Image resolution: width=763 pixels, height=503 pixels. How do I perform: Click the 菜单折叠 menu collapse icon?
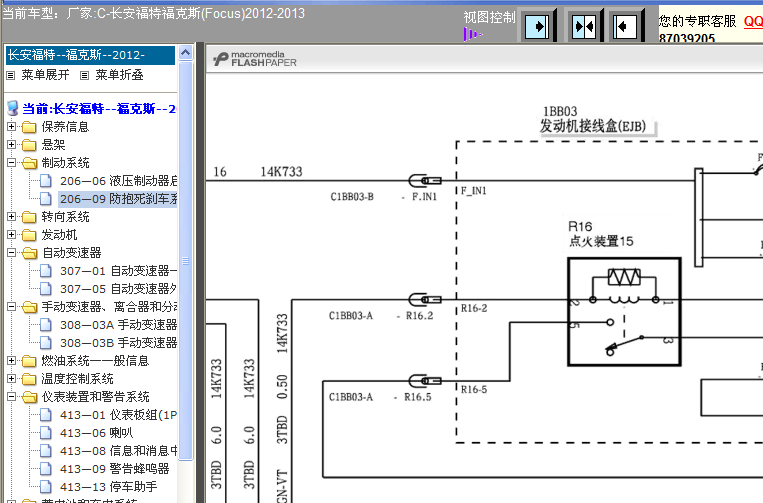click(x=84, y=75)
